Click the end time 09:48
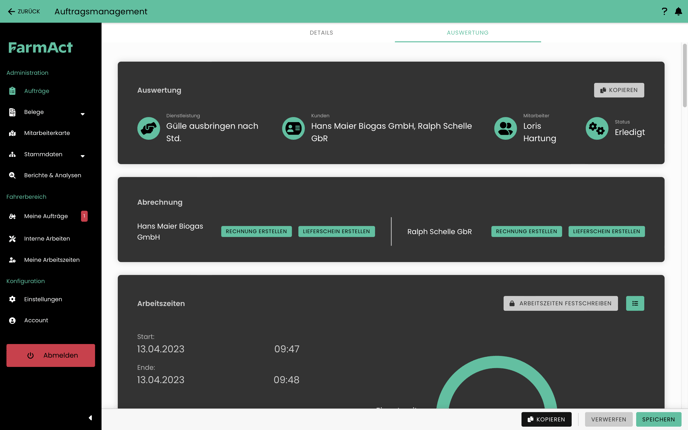This screenshot has width=688, height=430. click(x=287, y=380)
